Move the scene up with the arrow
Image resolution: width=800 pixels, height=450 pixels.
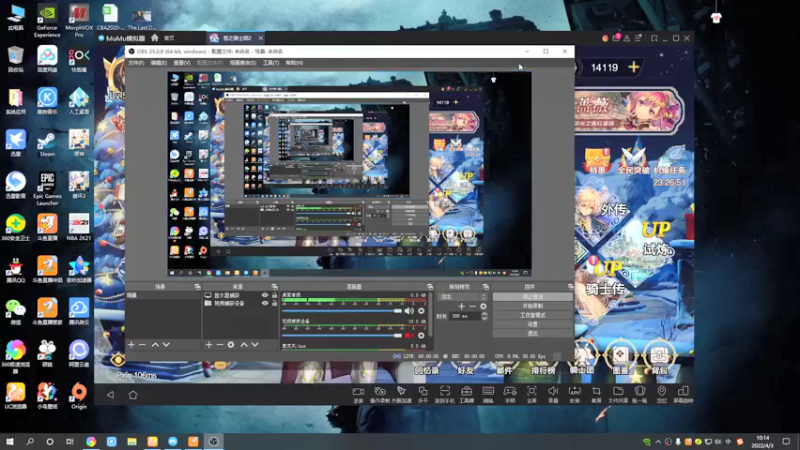(155, 345)
